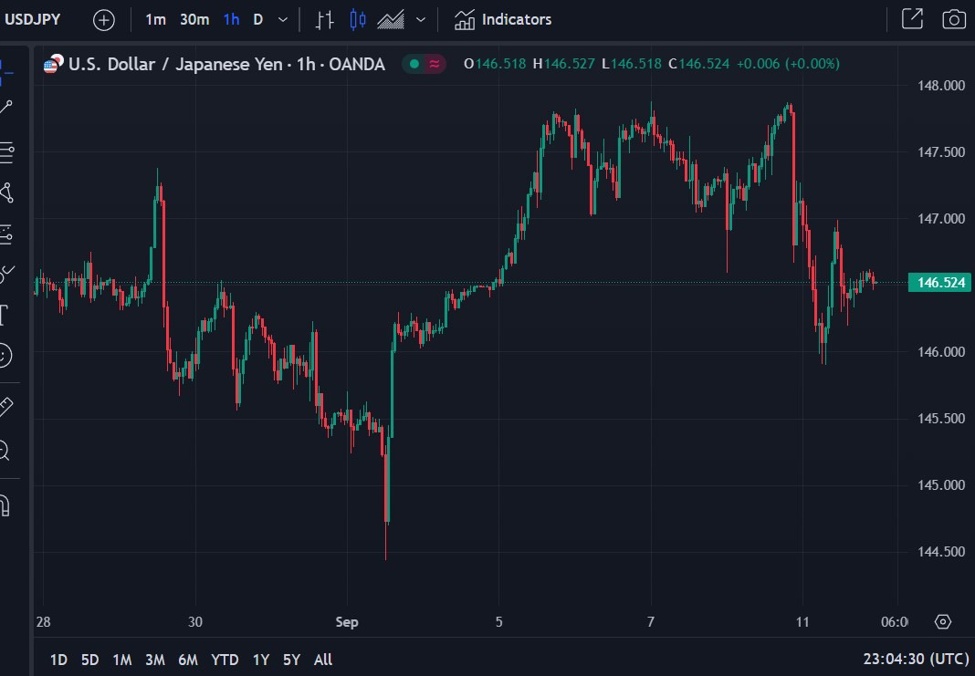
Task: Expand the chart style dropdown arrow
Action: pos(421,20)
